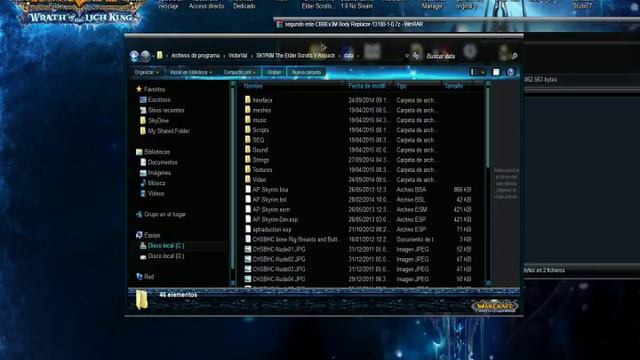The width and height of the screenshot is (640, 360).
Task: Sort by the Tamaño column header
Action: (458, 86)
